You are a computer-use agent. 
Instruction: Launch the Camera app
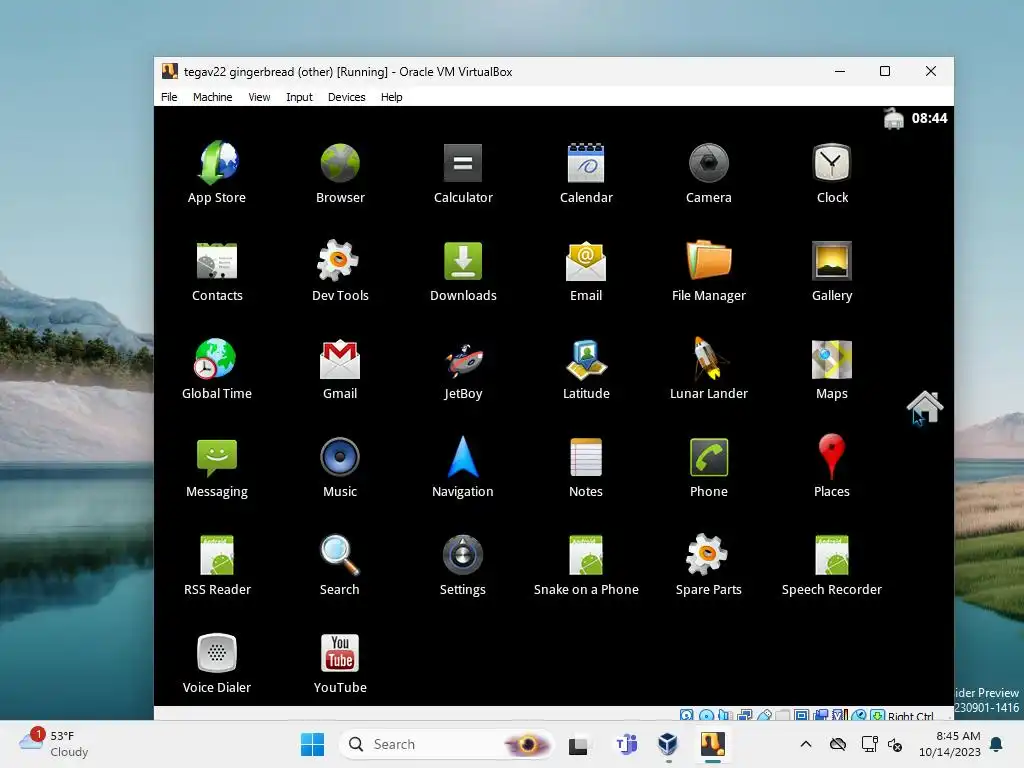coord(709,172)
